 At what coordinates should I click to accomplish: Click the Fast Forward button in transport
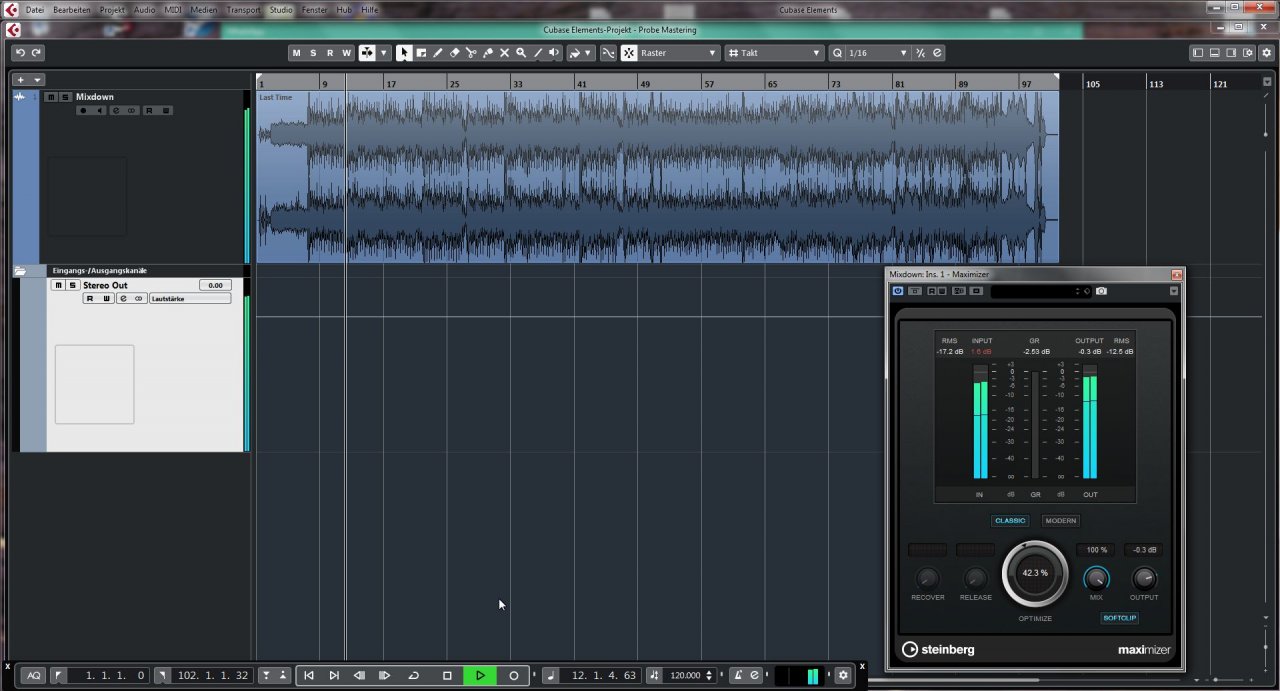coord(385,676)
